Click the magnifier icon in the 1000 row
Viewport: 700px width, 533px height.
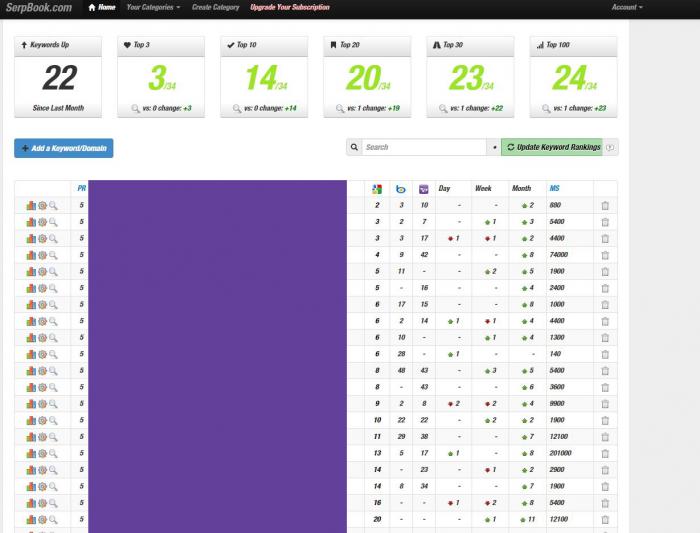pos(53,304)
